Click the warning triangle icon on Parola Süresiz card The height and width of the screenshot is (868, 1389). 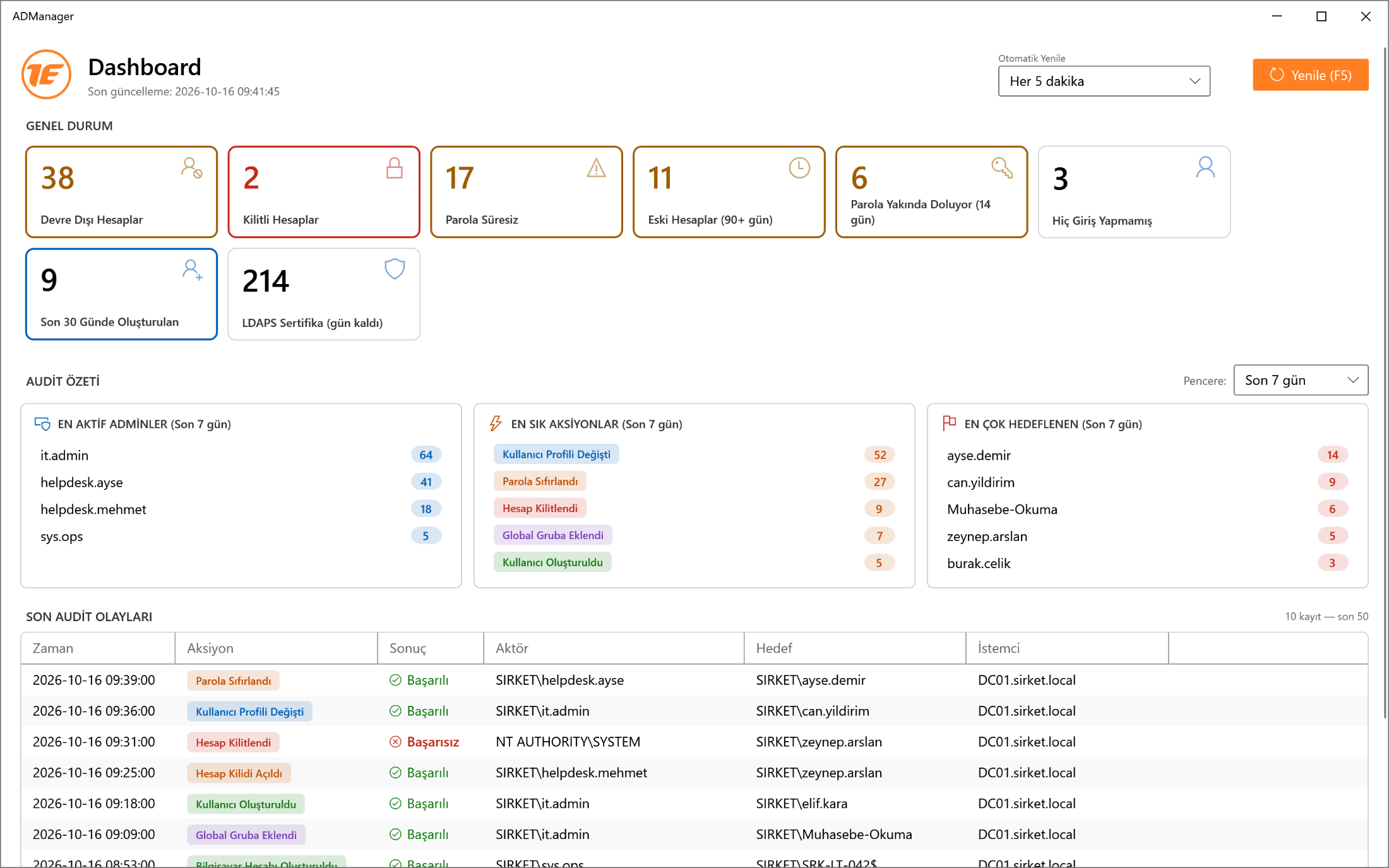pyautogui.click(x=597, y=168)
